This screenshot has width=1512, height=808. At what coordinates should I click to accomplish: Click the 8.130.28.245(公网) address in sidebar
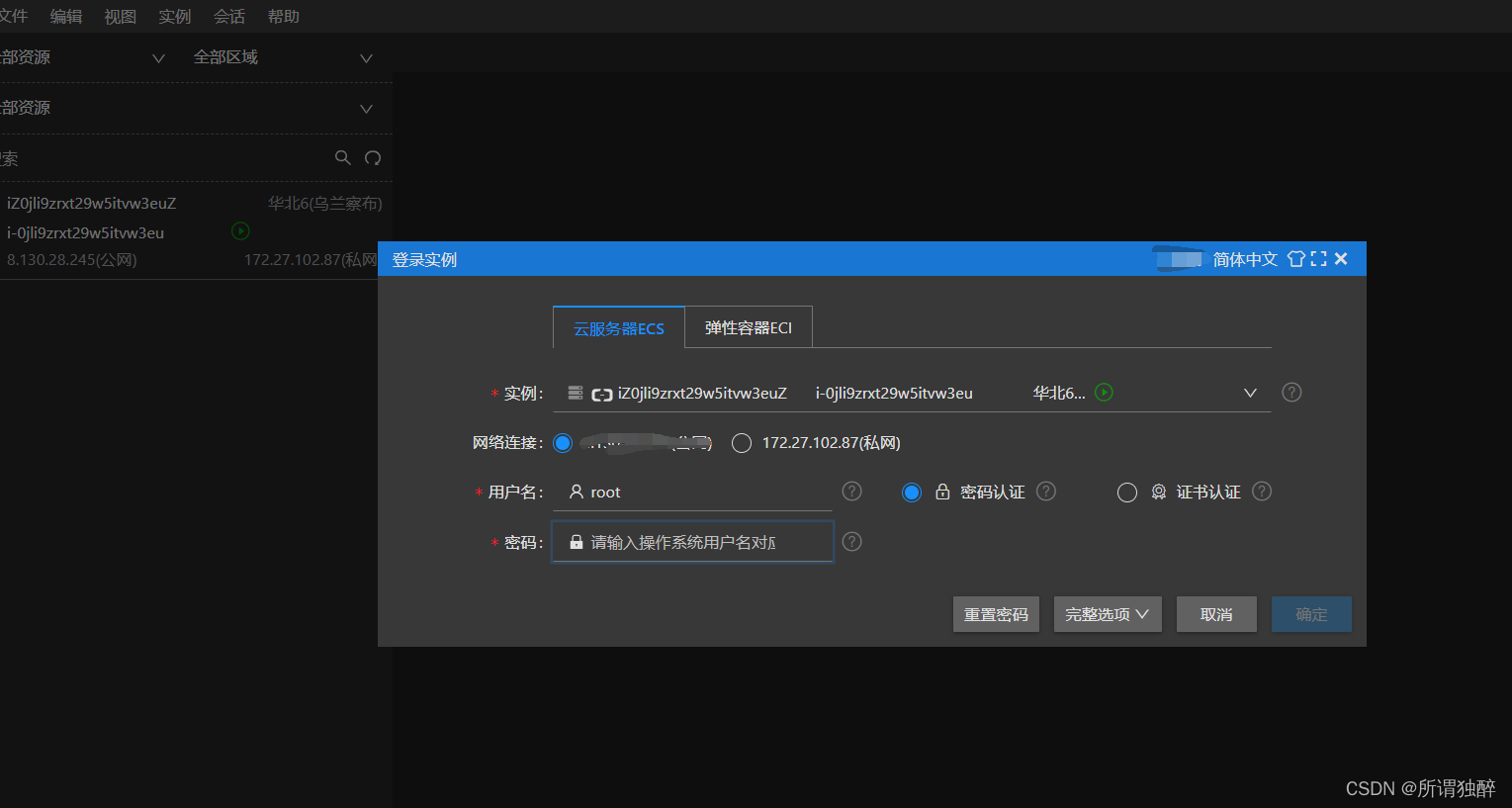pyautogui.click(x=71, y=260)
